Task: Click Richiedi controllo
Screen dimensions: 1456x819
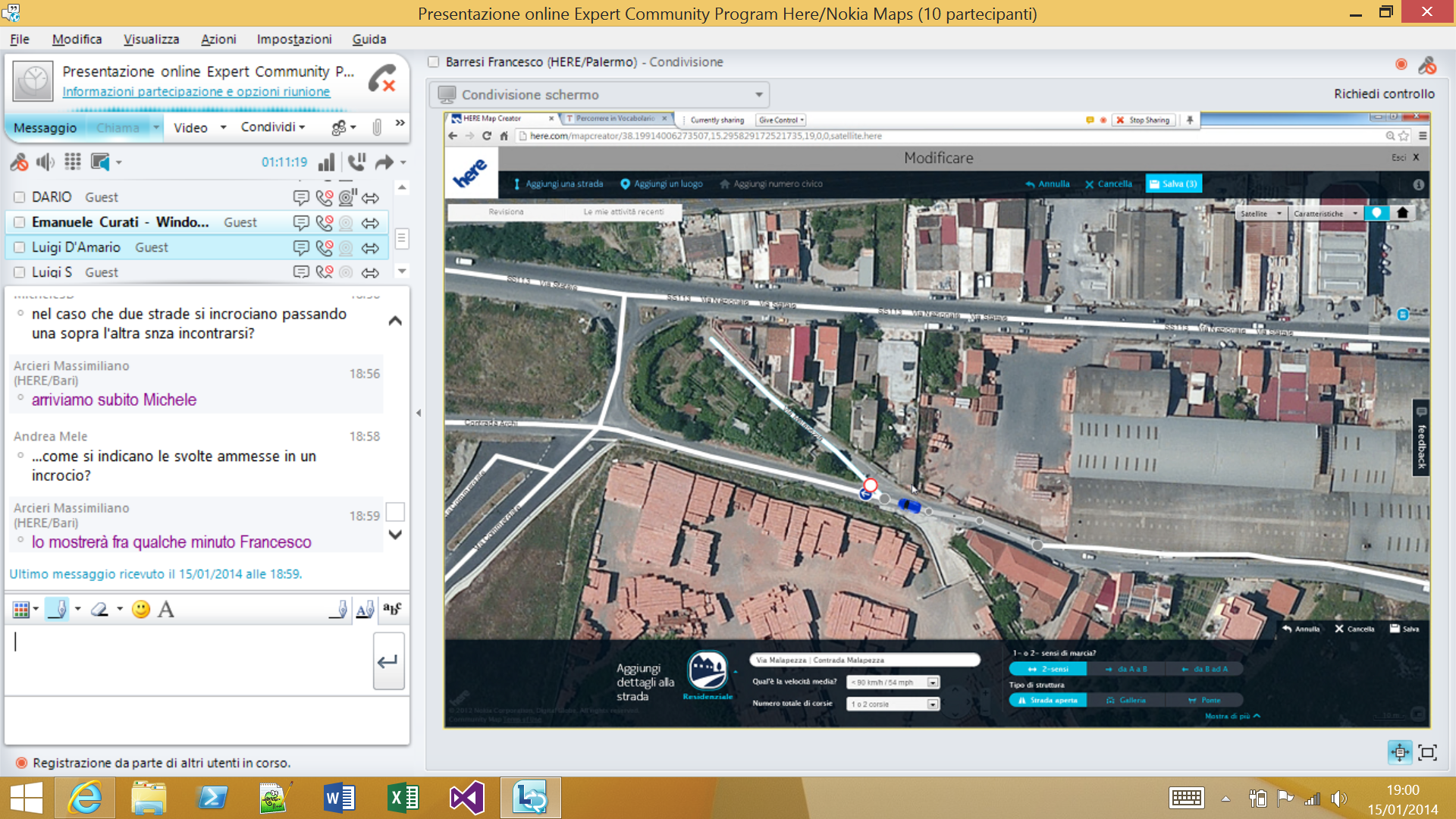Action: (1384, 94)
